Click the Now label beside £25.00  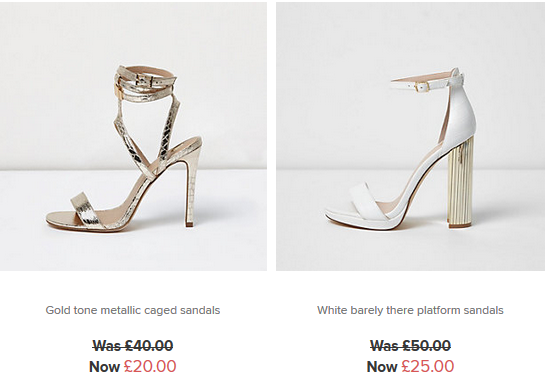coord(382,367)
